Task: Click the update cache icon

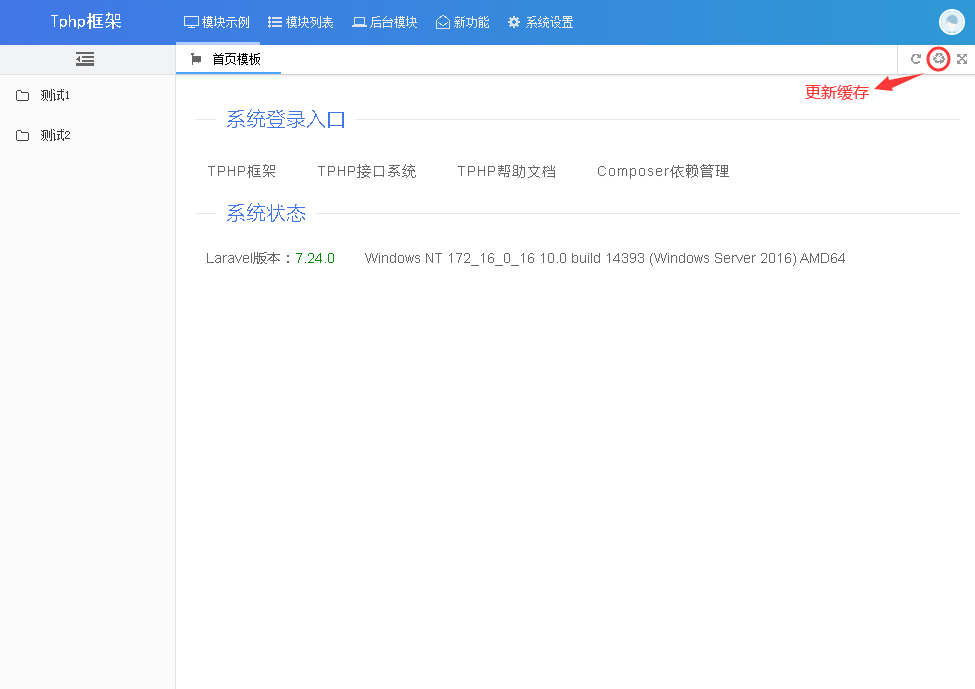Action: tap(938, 59)
